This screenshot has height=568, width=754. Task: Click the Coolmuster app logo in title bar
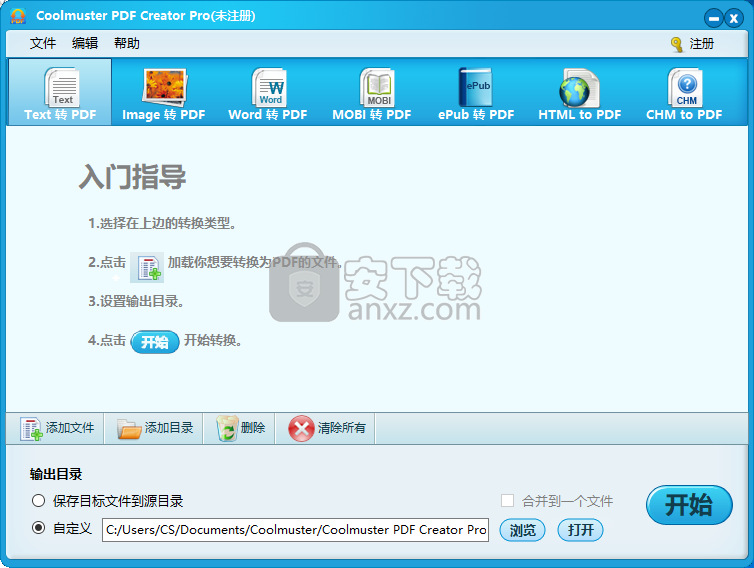pos(18,16)
